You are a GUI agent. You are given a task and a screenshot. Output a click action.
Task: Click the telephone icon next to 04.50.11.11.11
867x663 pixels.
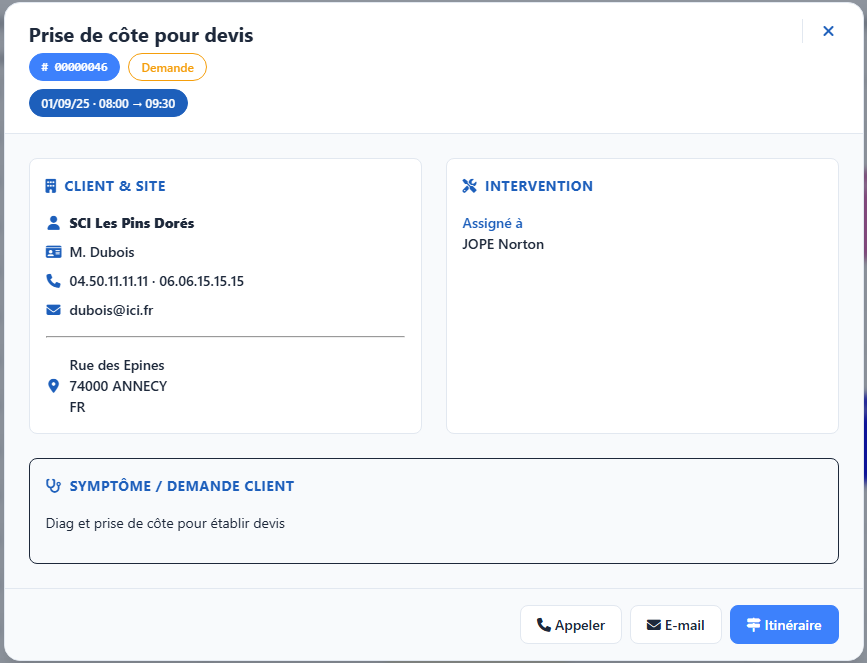(x=53, y=281)
